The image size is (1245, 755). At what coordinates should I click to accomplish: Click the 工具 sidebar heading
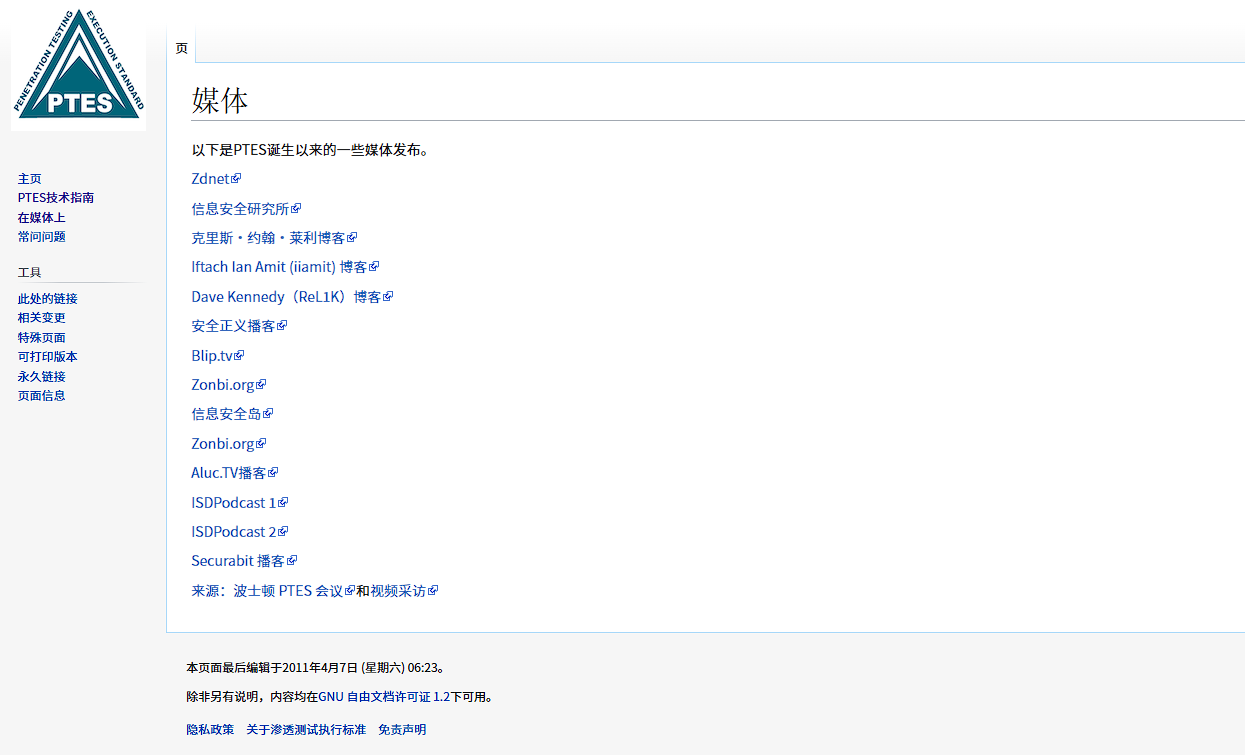29,272
